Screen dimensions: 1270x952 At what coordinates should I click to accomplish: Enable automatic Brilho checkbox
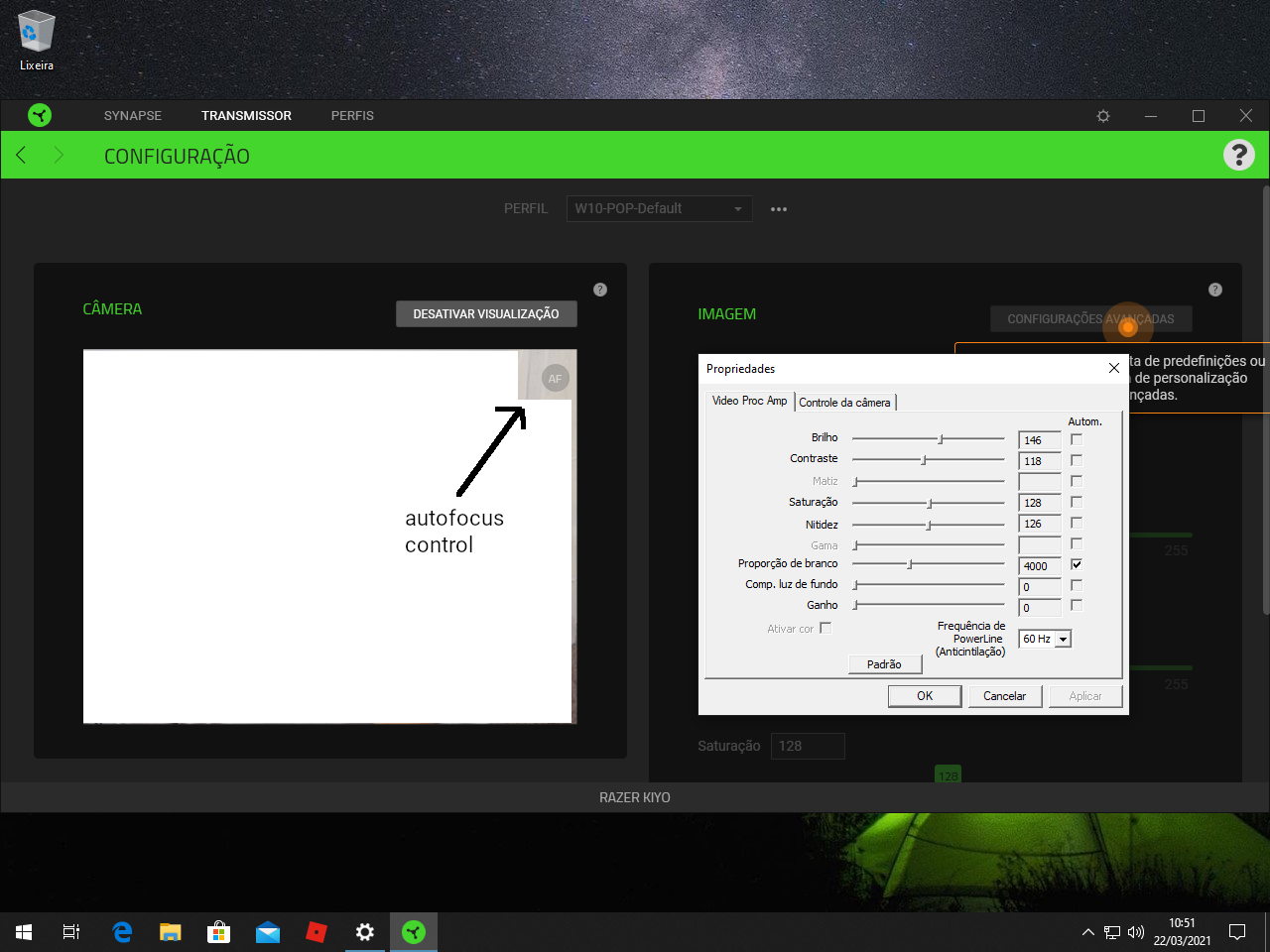[x=1077, y=439]
